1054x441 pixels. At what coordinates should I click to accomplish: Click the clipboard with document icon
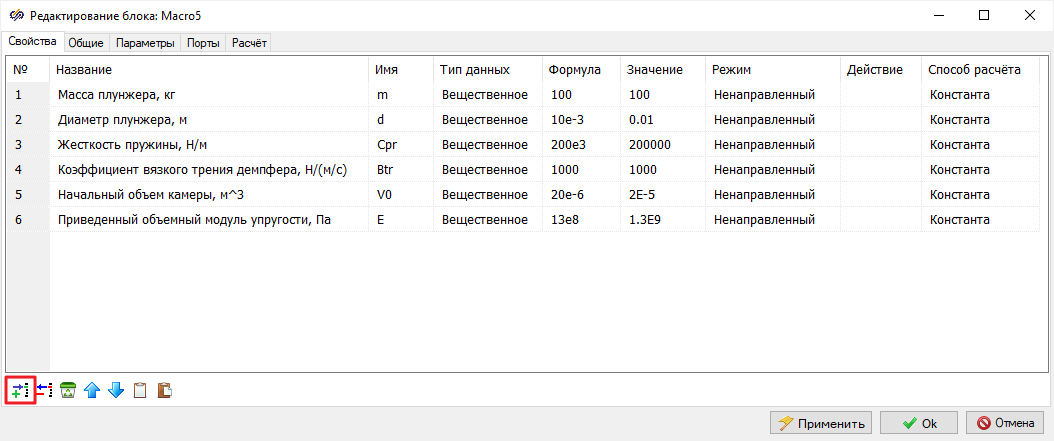coord(164,390)
